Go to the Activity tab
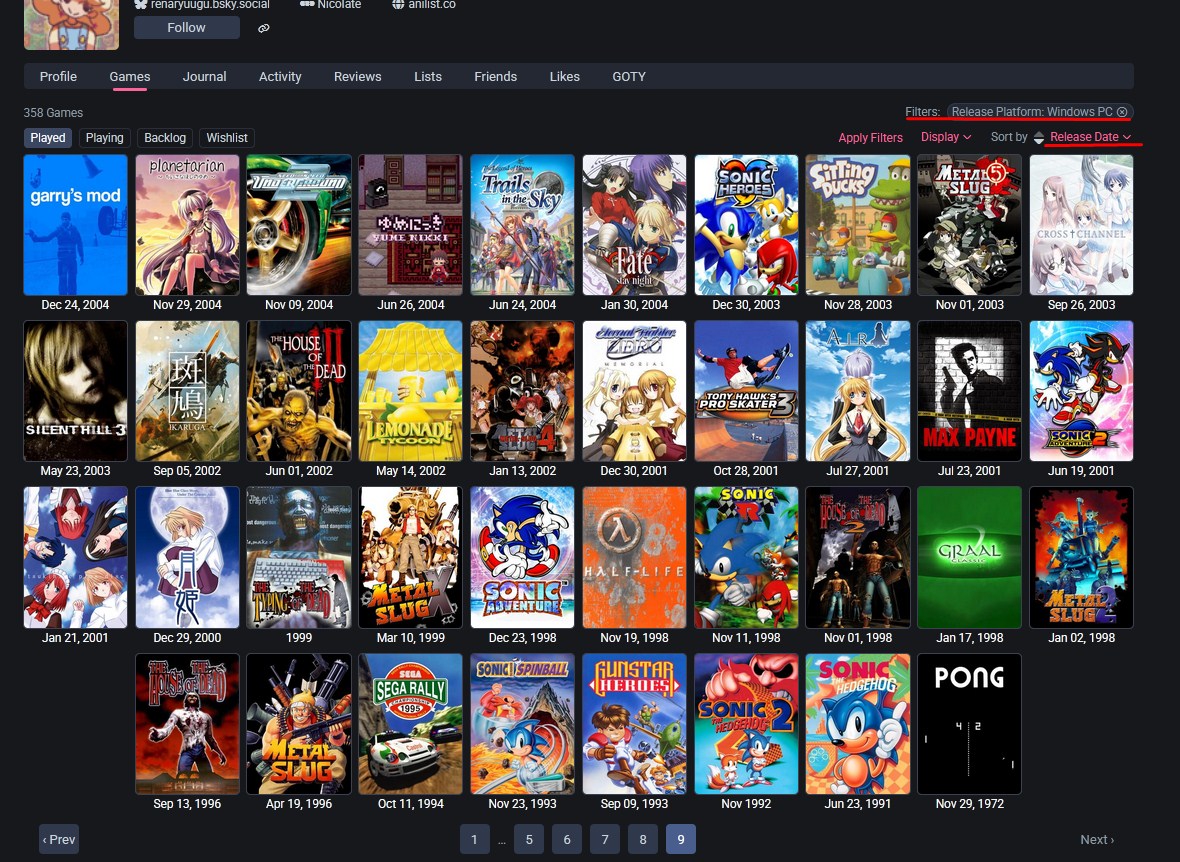This screenshot has height=862, width=1180. (x=280, y=76)
